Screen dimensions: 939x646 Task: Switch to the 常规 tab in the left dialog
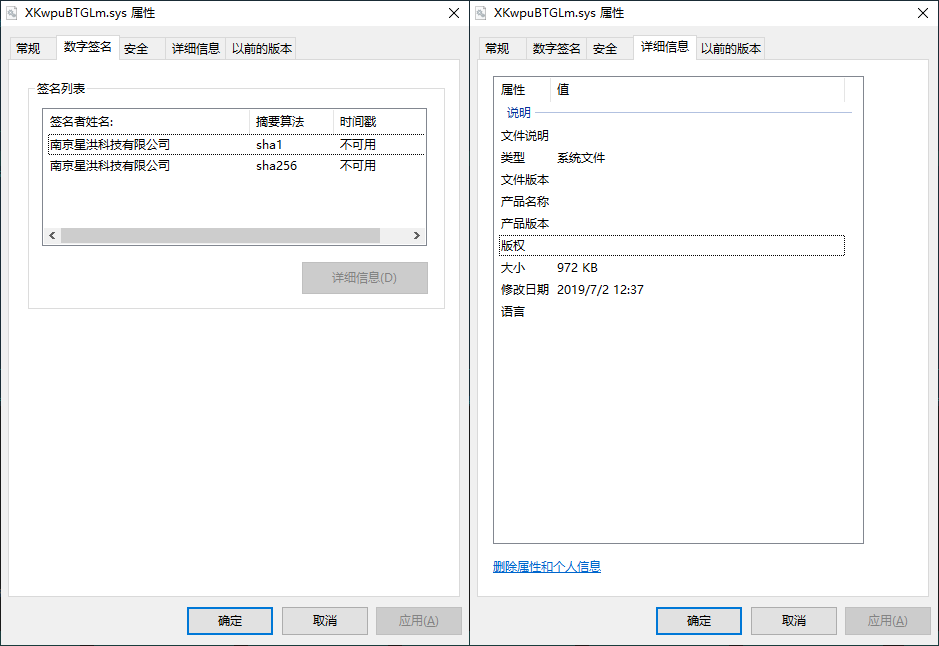28,48
